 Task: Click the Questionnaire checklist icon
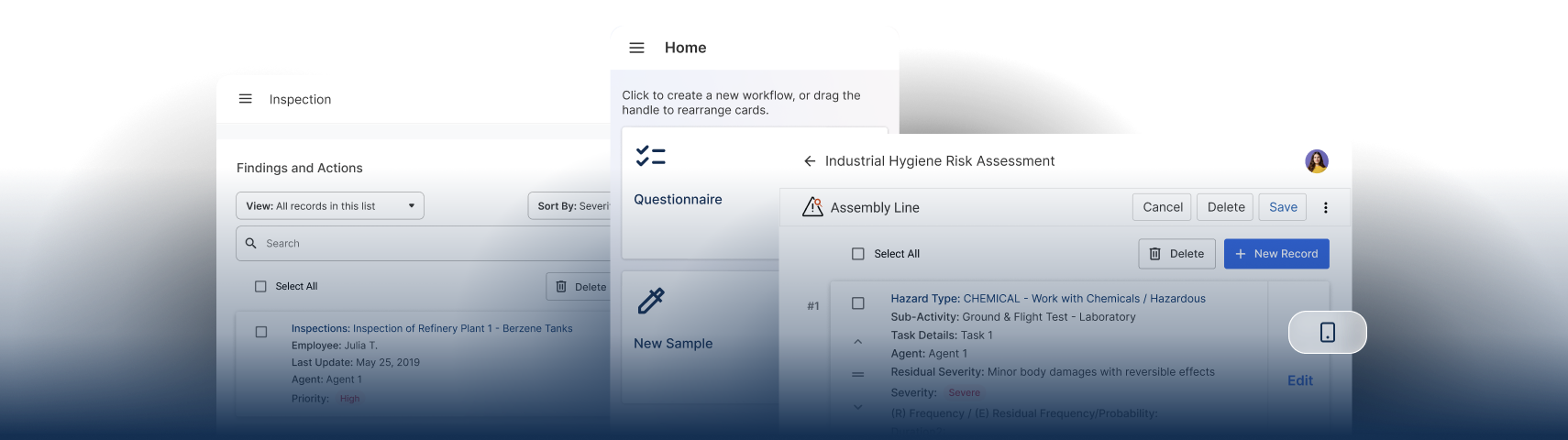pyautogui.click(x=650, y=157)
